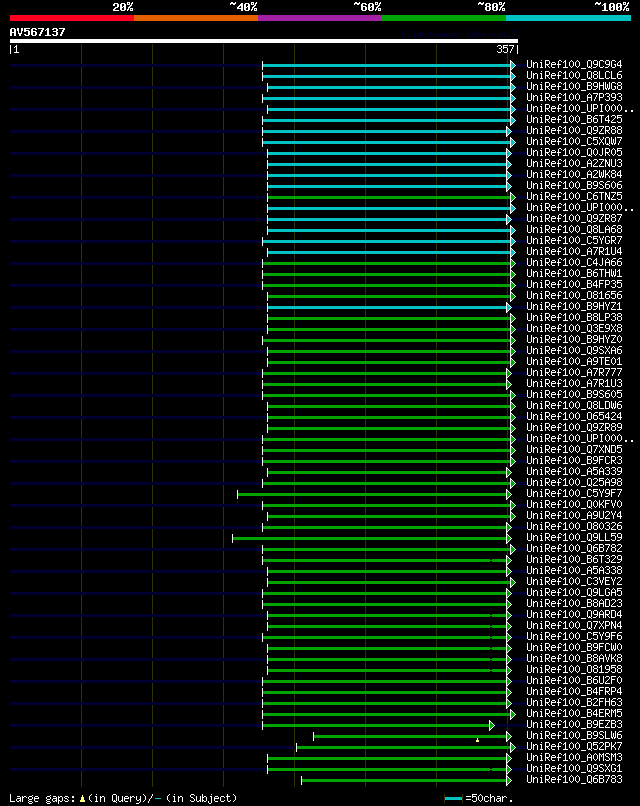Click the green alignment bar for UniRef100_Q6B783

point(404,780)
